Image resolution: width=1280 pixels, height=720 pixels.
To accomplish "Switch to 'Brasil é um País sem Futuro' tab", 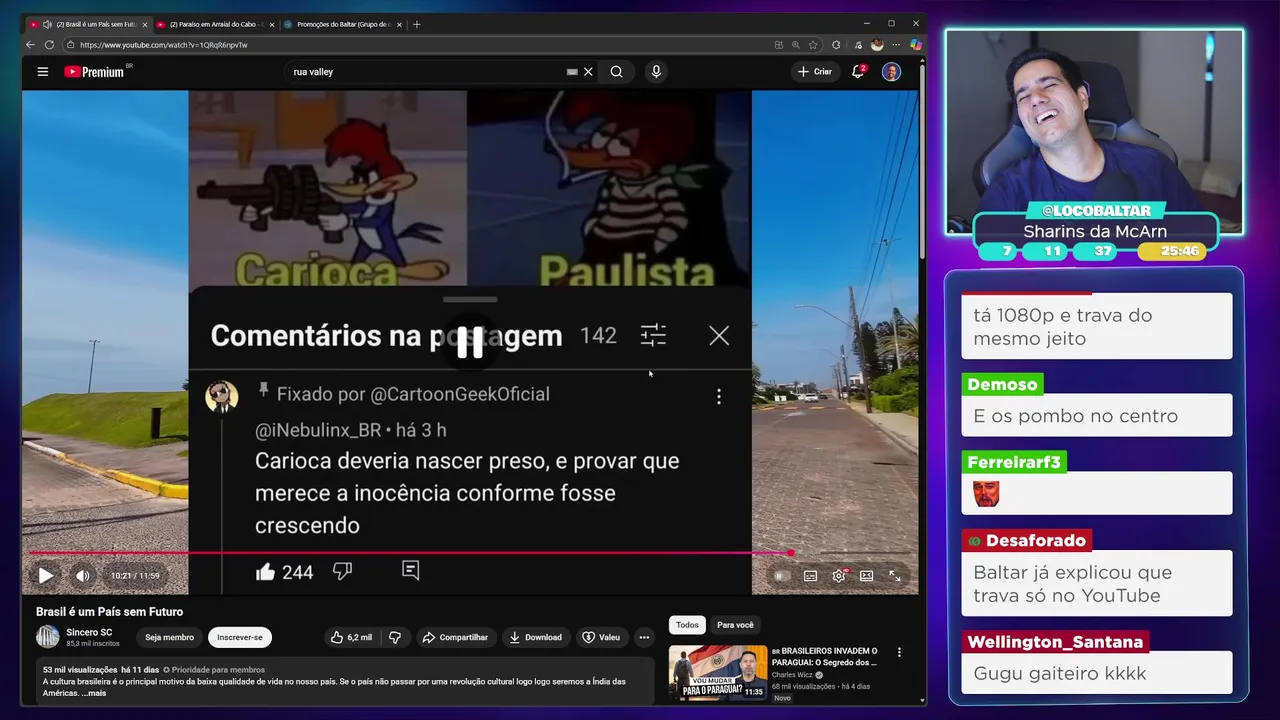I will click(x=88, y=24).
